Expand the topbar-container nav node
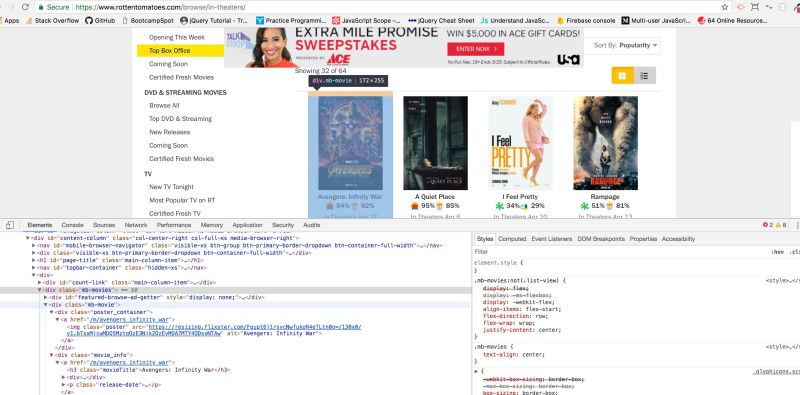Image resolution: width=800 pixels, height=395 pixels. (34, 267)
